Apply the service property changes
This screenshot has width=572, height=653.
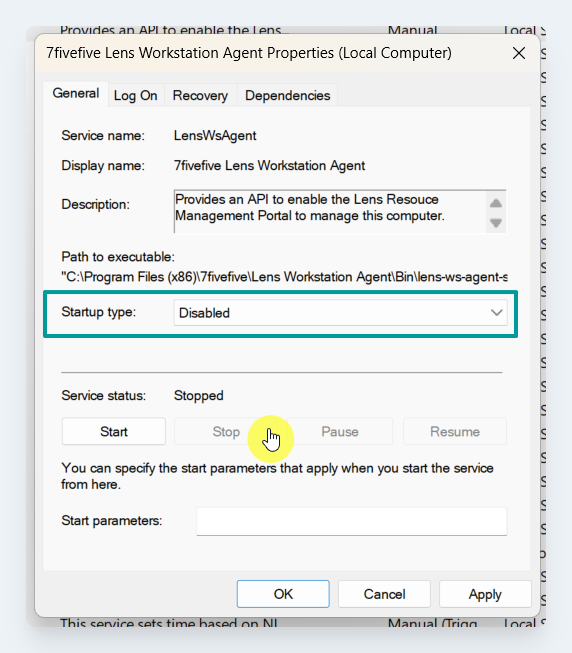click(x=485, y=594)
